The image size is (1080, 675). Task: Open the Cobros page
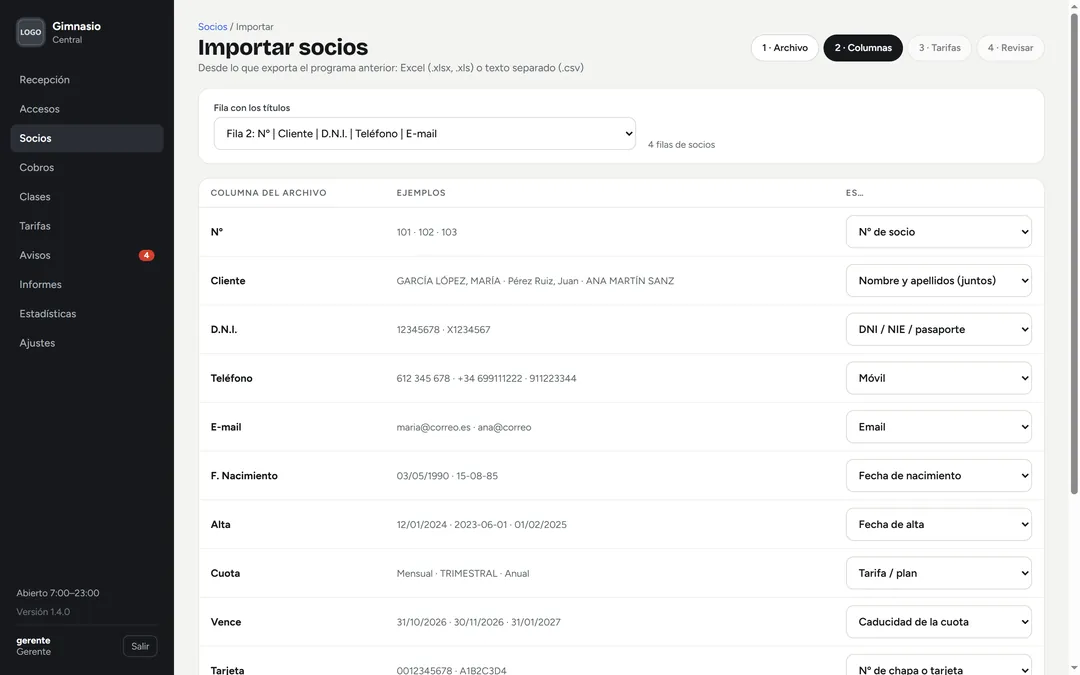click(87, 167)
